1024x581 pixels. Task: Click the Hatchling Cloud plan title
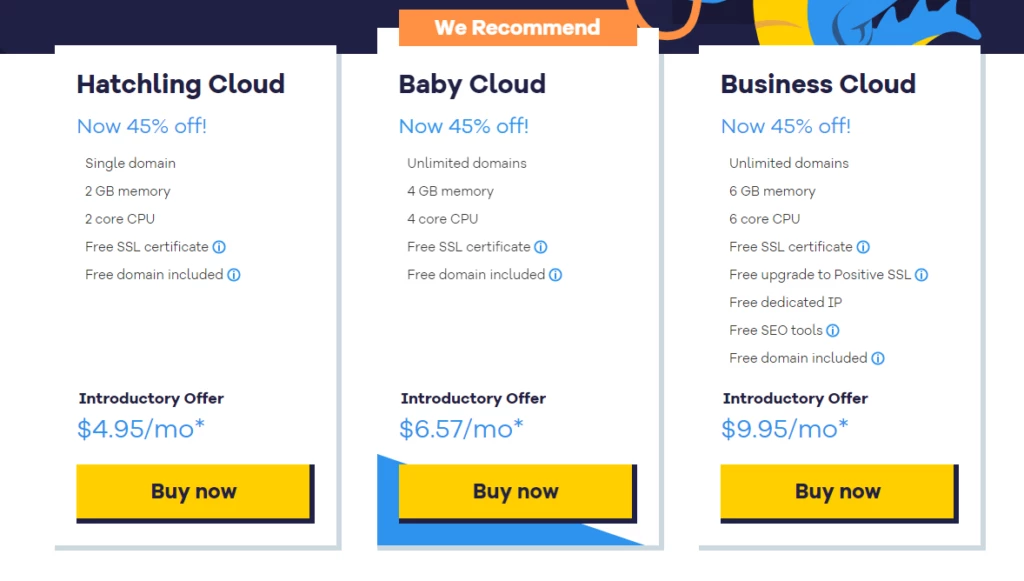click(x=181, y=84)
